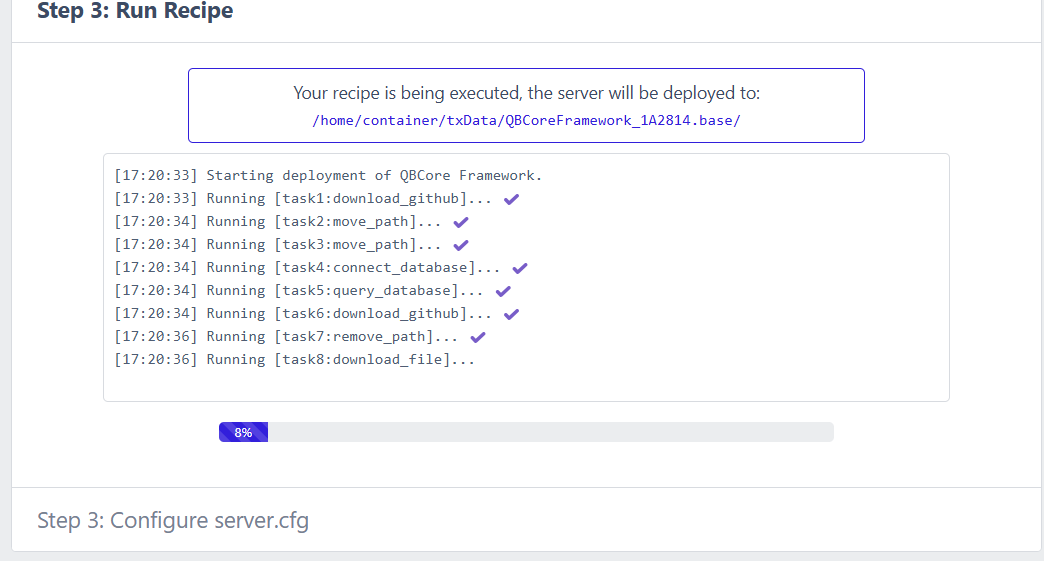This screenshot has height=561, width=1044.
Task: Click the 8% deployment progress bar
Action: [x=526, y=432]
